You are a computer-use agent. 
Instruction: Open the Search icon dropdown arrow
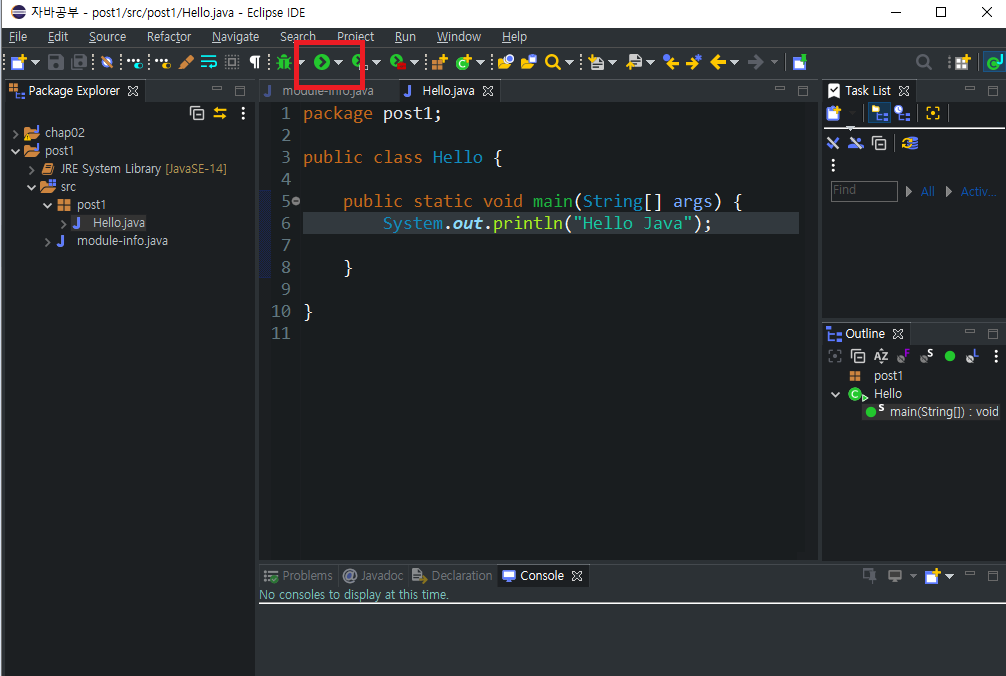coord(569,62)
